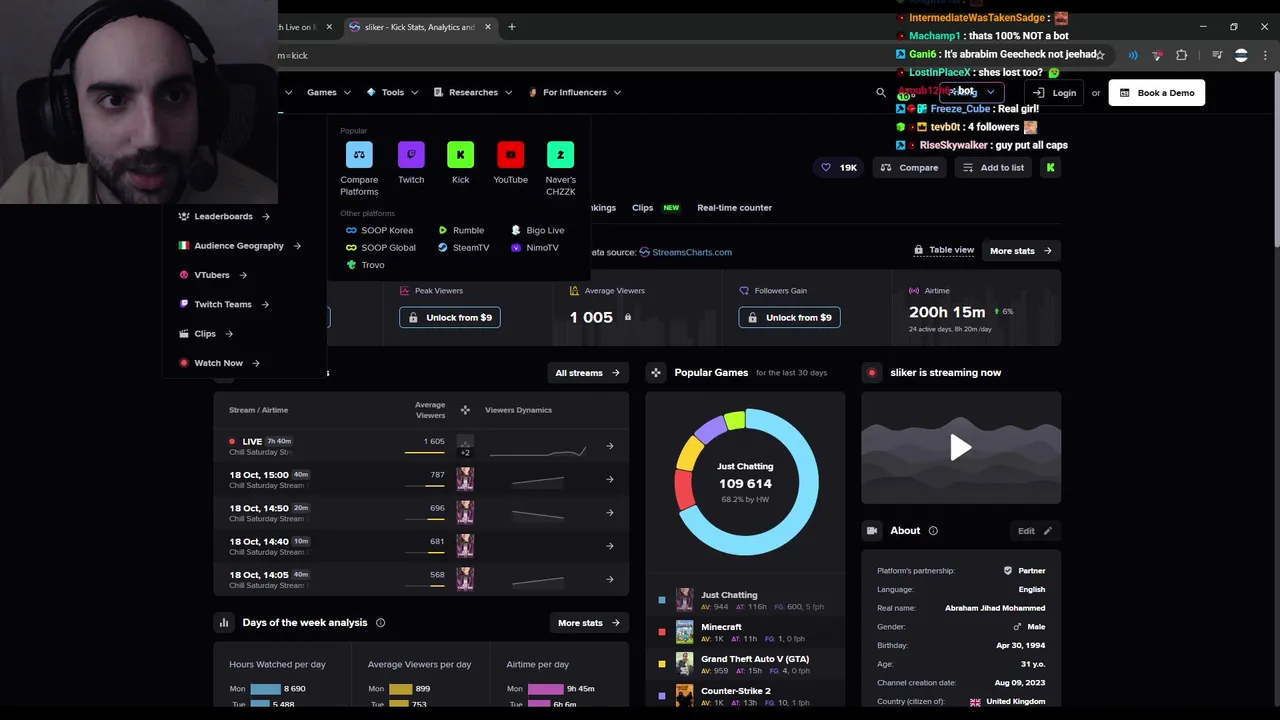The image size is (1280, 720).
Task: Switch to Real-time counter tab
Action: [x=735, y=208]
